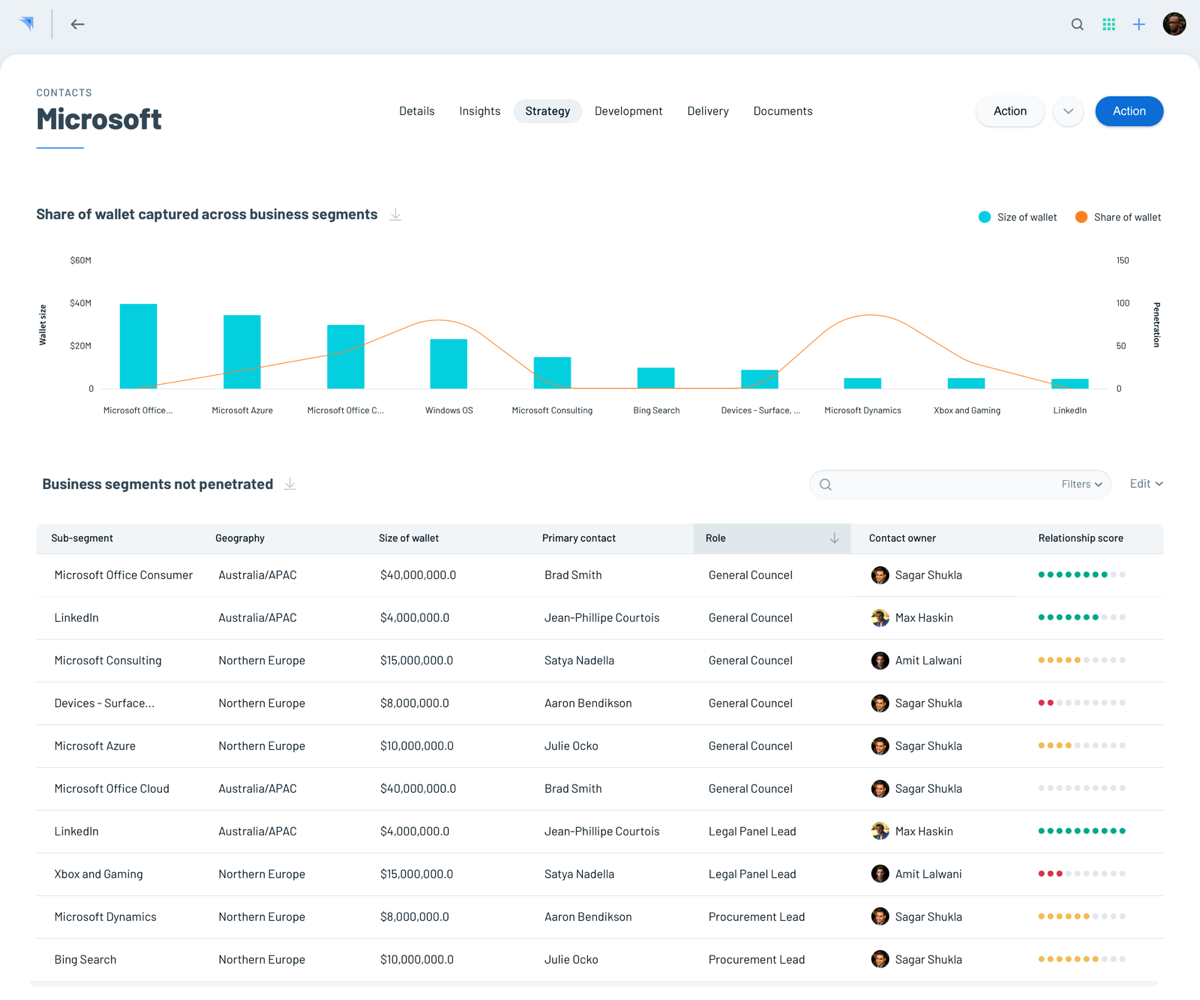Screen dimensions: 1200x1000
Task: Click the Bing Search label on chart axis
Action: coord(656,410)
